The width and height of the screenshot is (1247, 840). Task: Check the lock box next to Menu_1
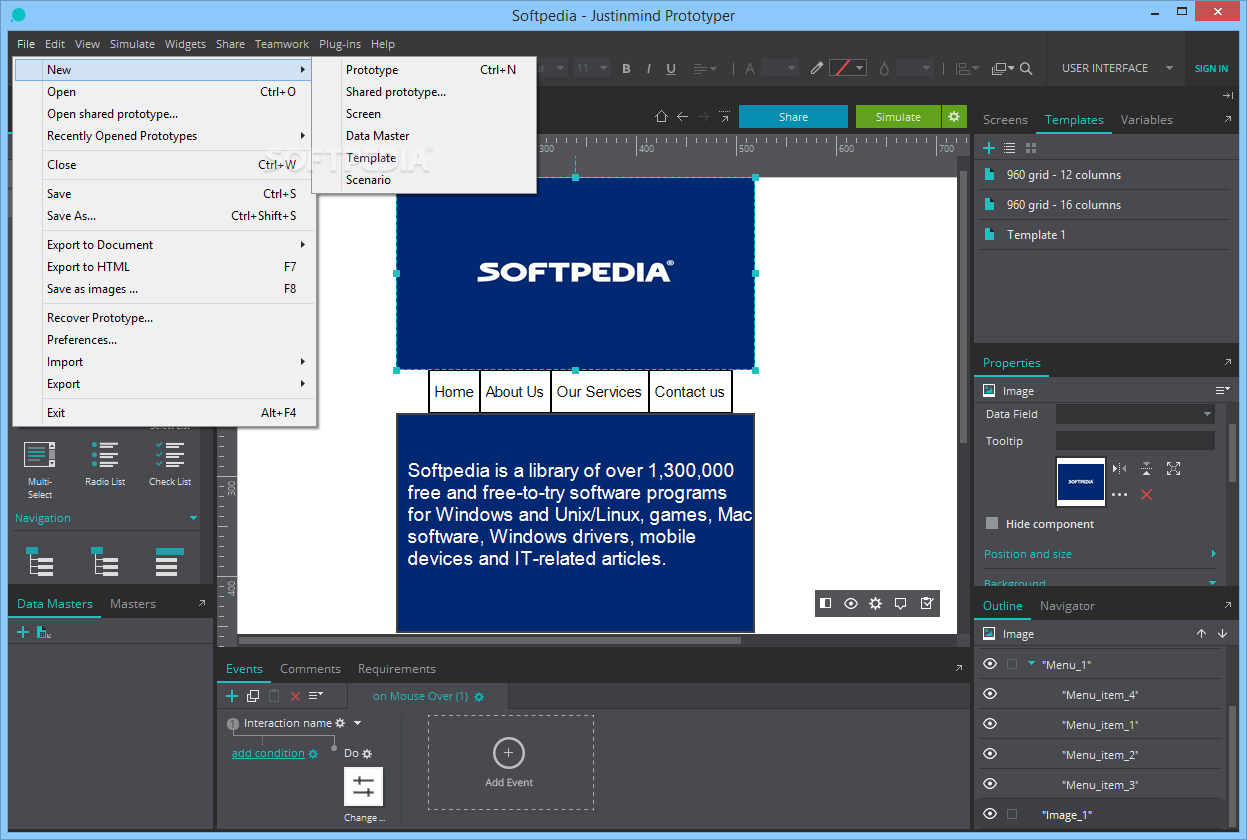click(1012, 664)
